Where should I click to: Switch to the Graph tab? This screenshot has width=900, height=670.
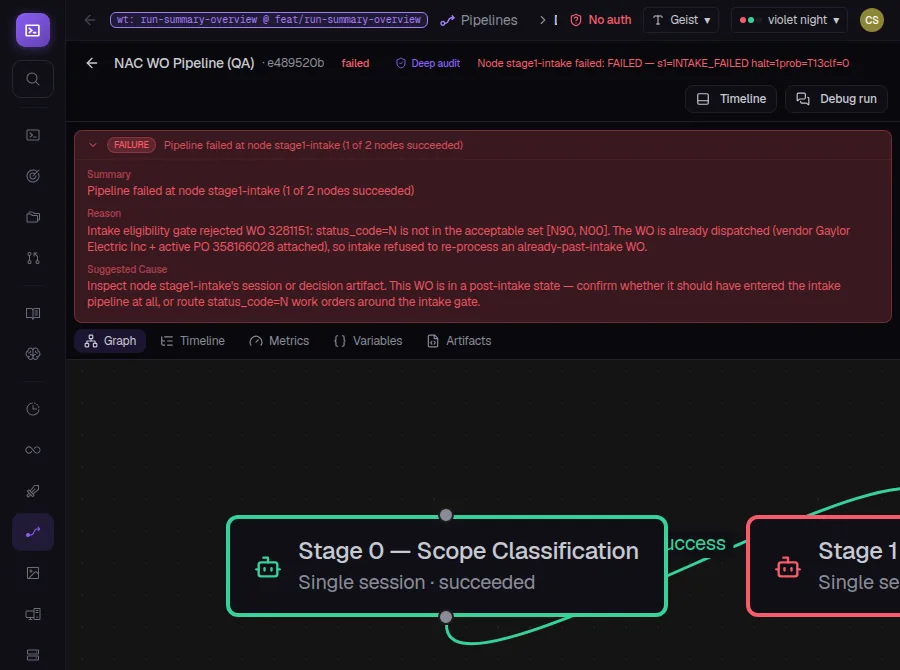[x=110, y=341]
